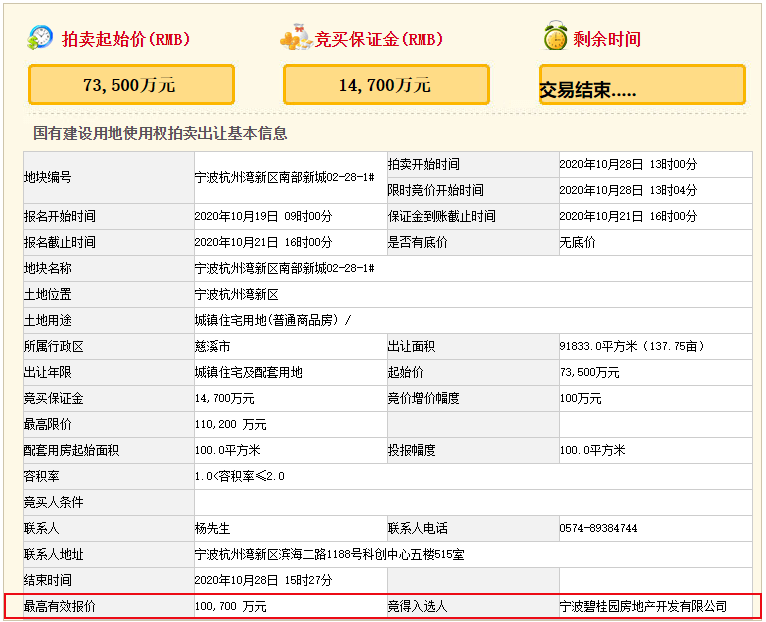Click the coins icon beside 竞买保证金
The height and width of the screenshot is (622, 766).
coord(296,37)
